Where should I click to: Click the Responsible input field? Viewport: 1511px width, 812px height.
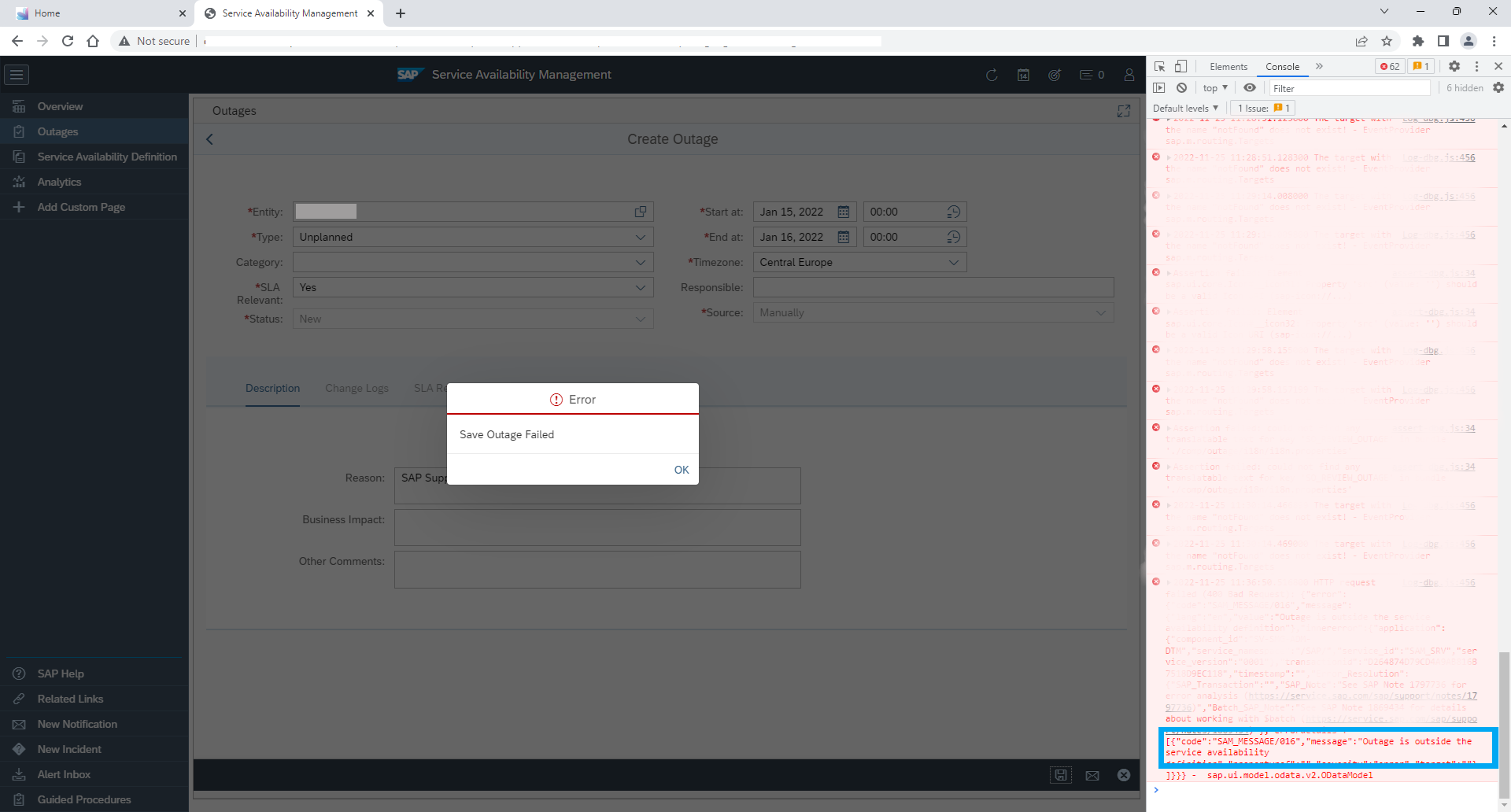[x=933, y=287]
